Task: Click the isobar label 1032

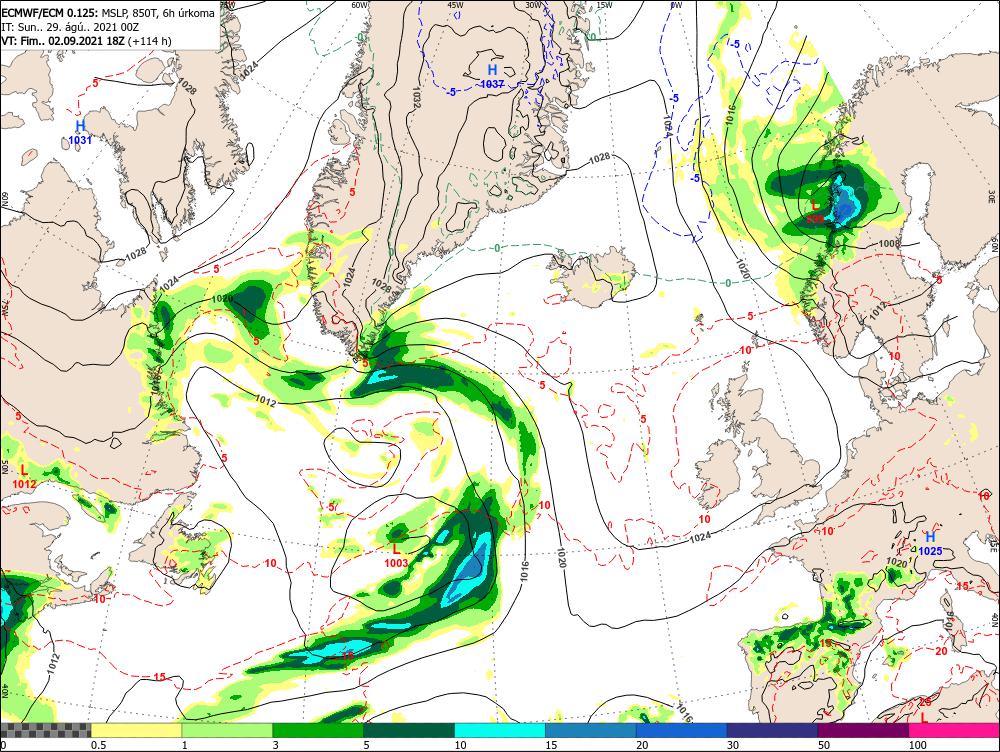Action: point(416,96)
